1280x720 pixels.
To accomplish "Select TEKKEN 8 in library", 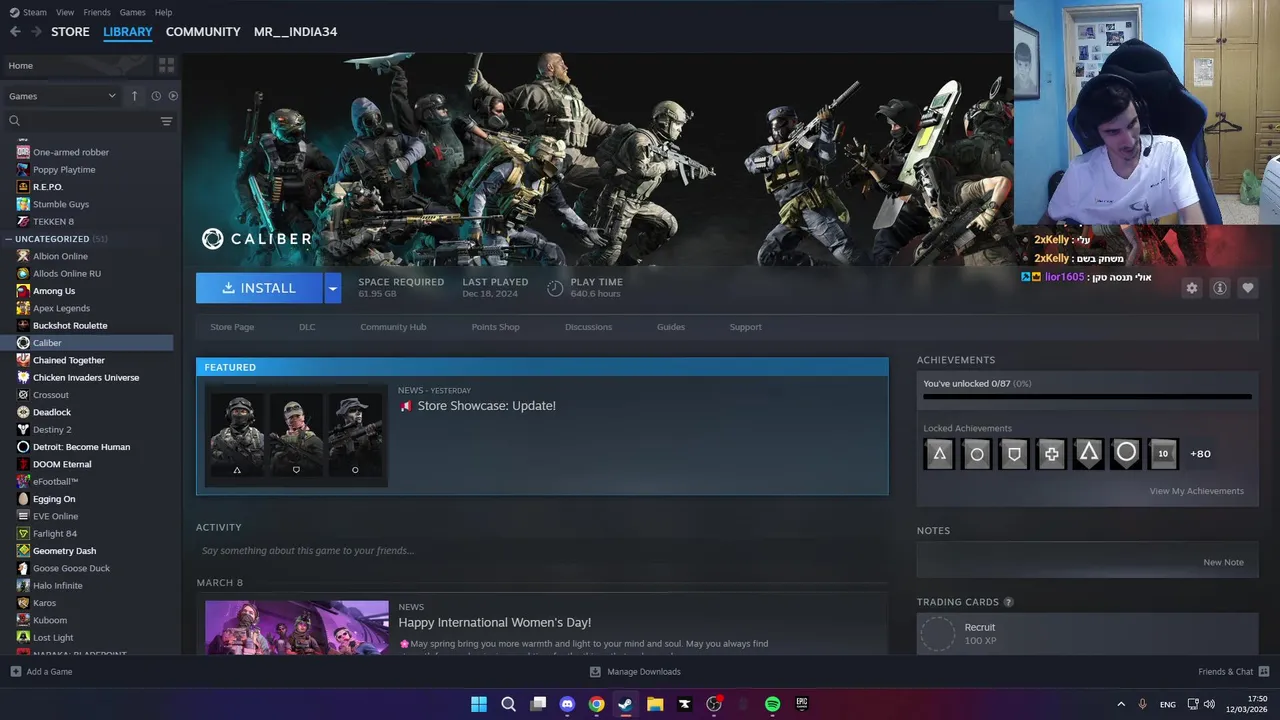I will (53, 221).
